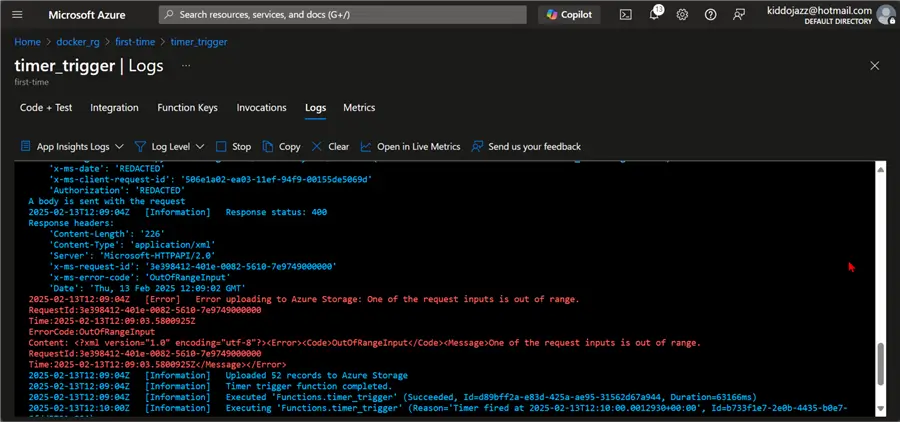Screen dimensions: 900x422
Task: Open the Azure portal hamburger menu
Action: coord(17,15)
